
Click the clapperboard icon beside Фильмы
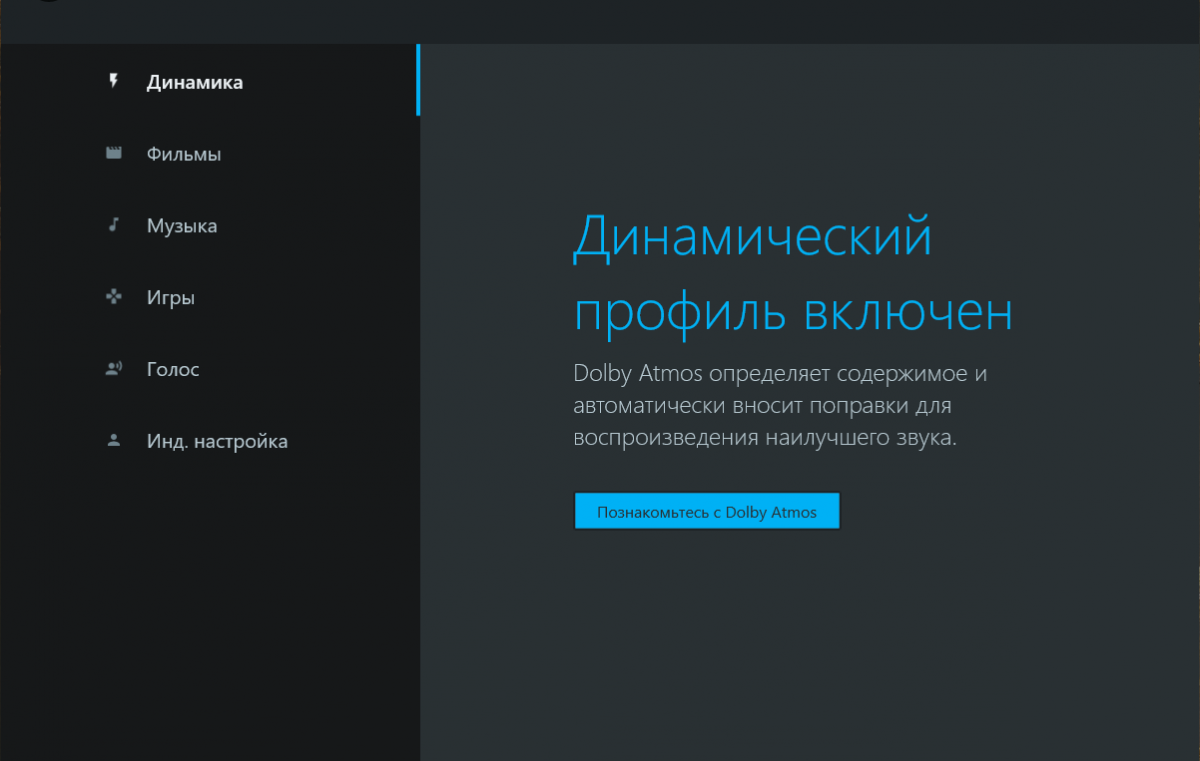coord(113,153)
